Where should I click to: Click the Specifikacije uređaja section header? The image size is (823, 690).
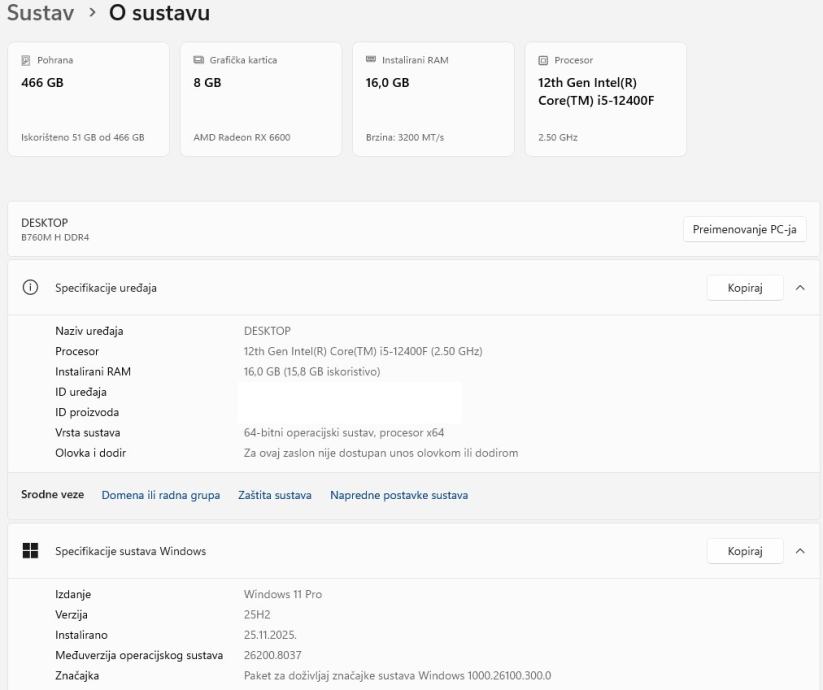point(105,288)
